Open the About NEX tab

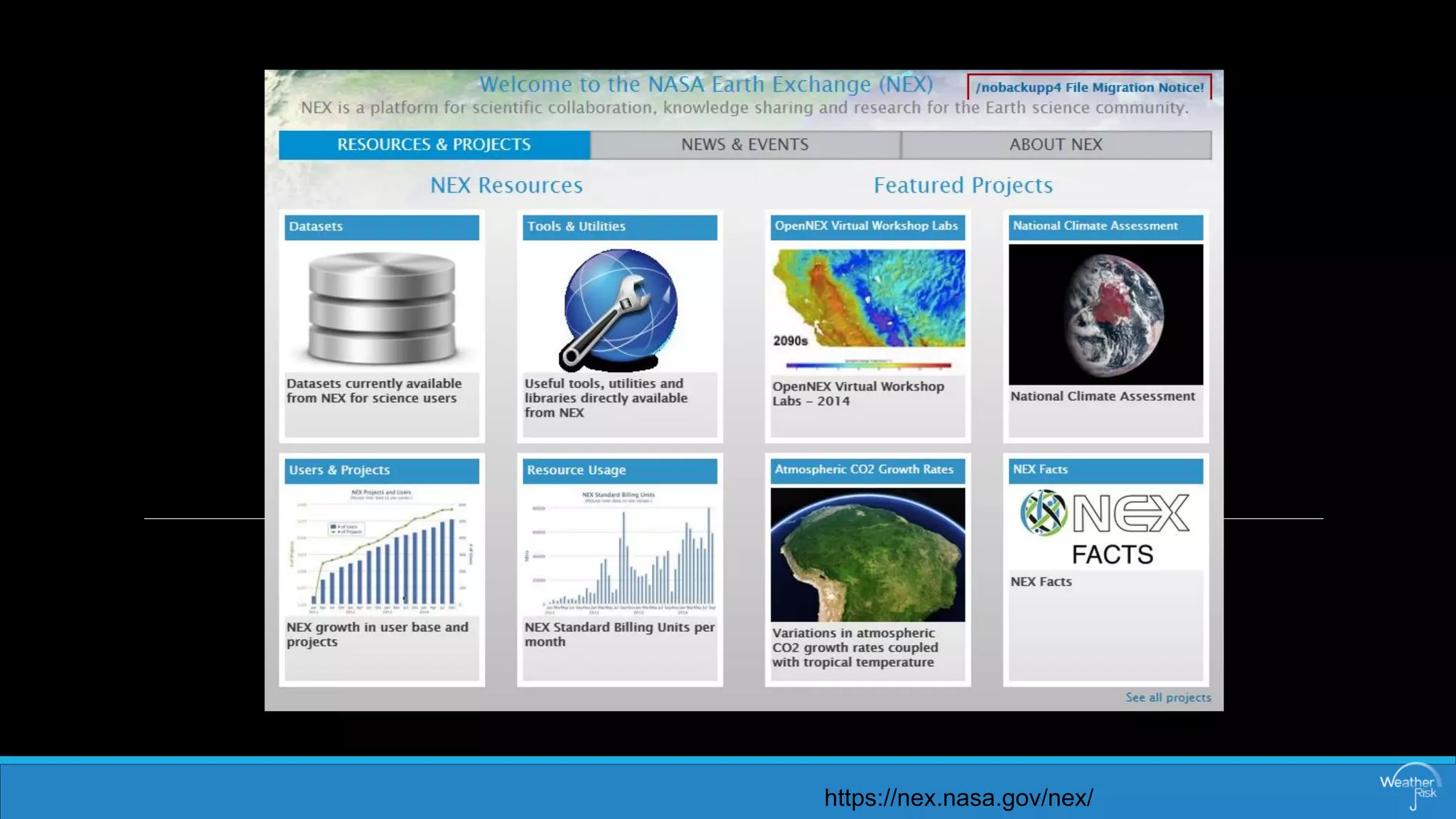1056,145
